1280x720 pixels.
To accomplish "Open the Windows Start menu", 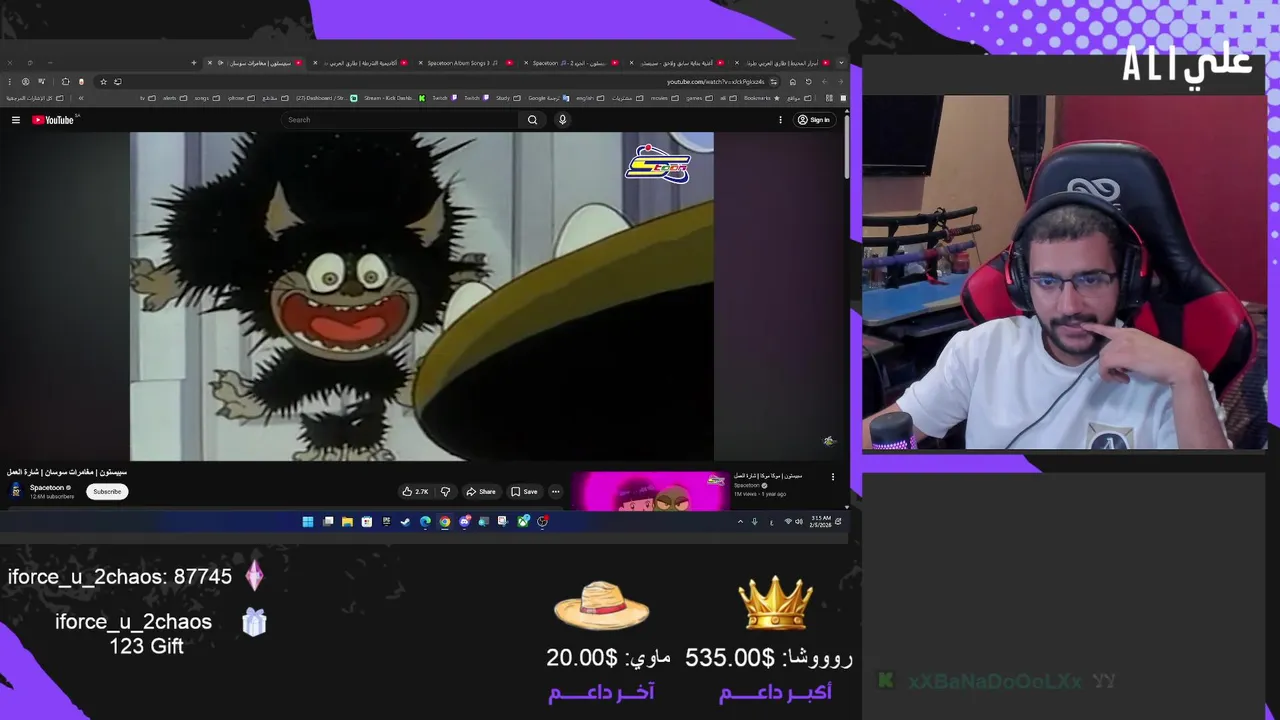I will [308, 521].
